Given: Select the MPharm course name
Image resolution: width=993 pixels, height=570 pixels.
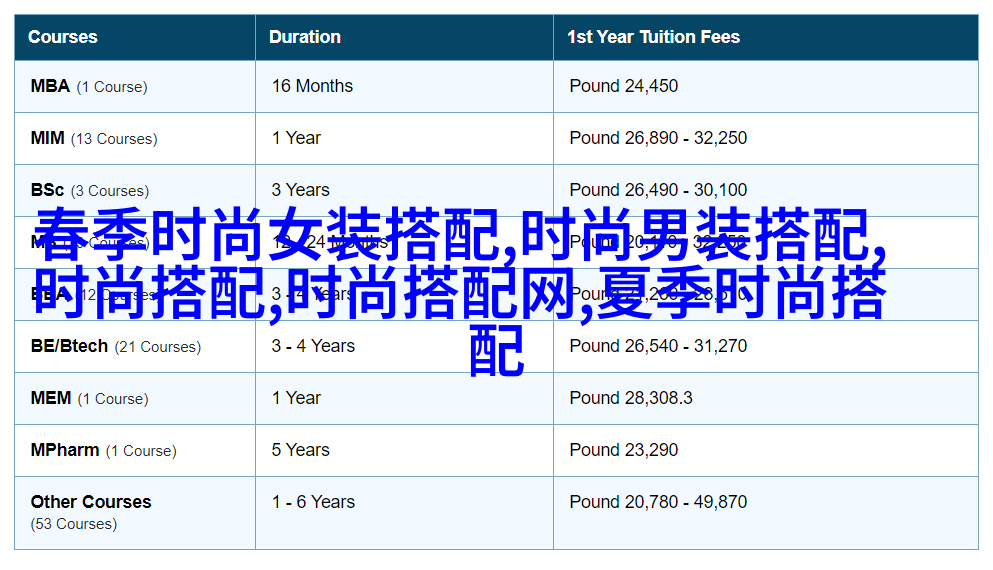Looking at the screenshot, I should [x=64, y=450].
